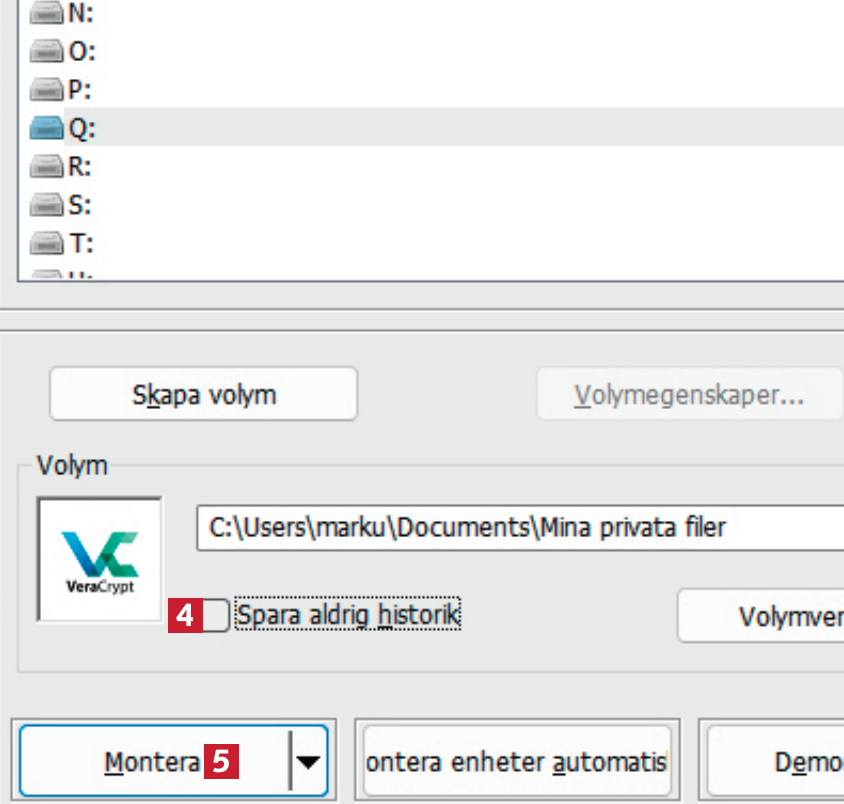
Task: Click the highlighted Q: drive icon
Action: [x=46, y=128]
